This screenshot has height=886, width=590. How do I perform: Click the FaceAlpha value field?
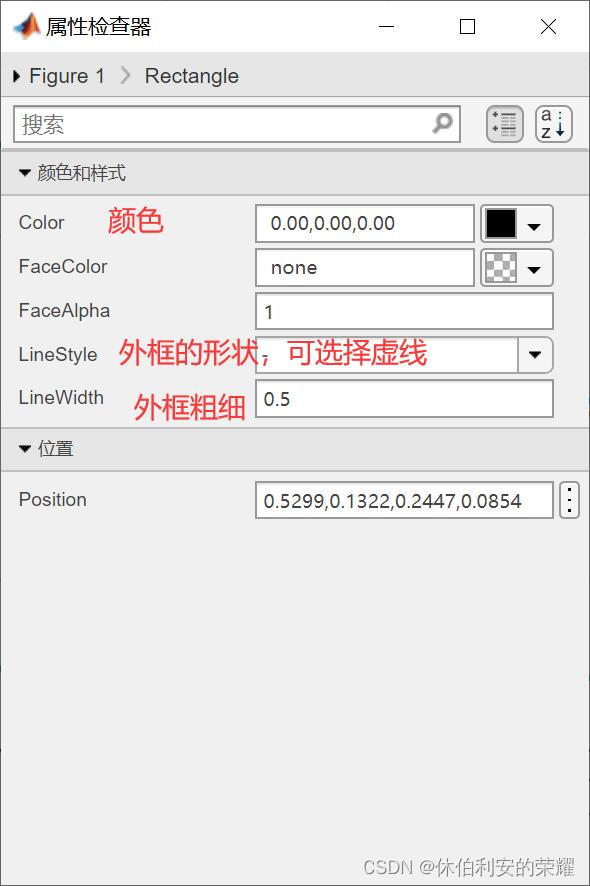[404, 311]
